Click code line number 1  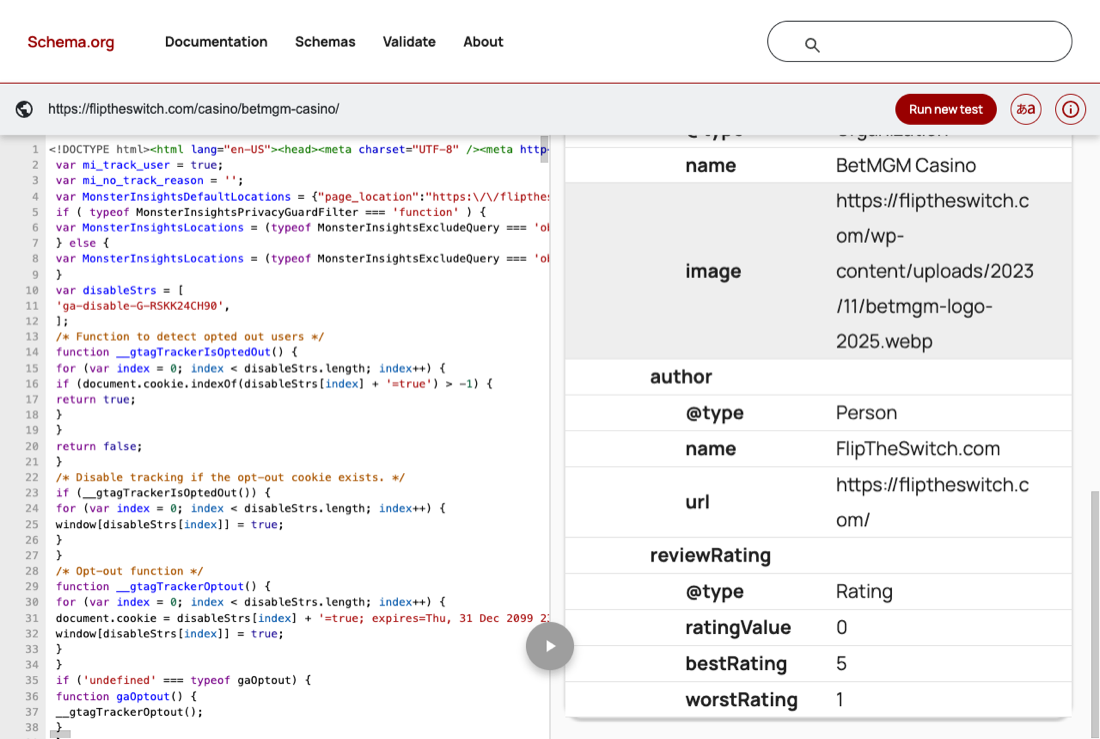(35, 149)
